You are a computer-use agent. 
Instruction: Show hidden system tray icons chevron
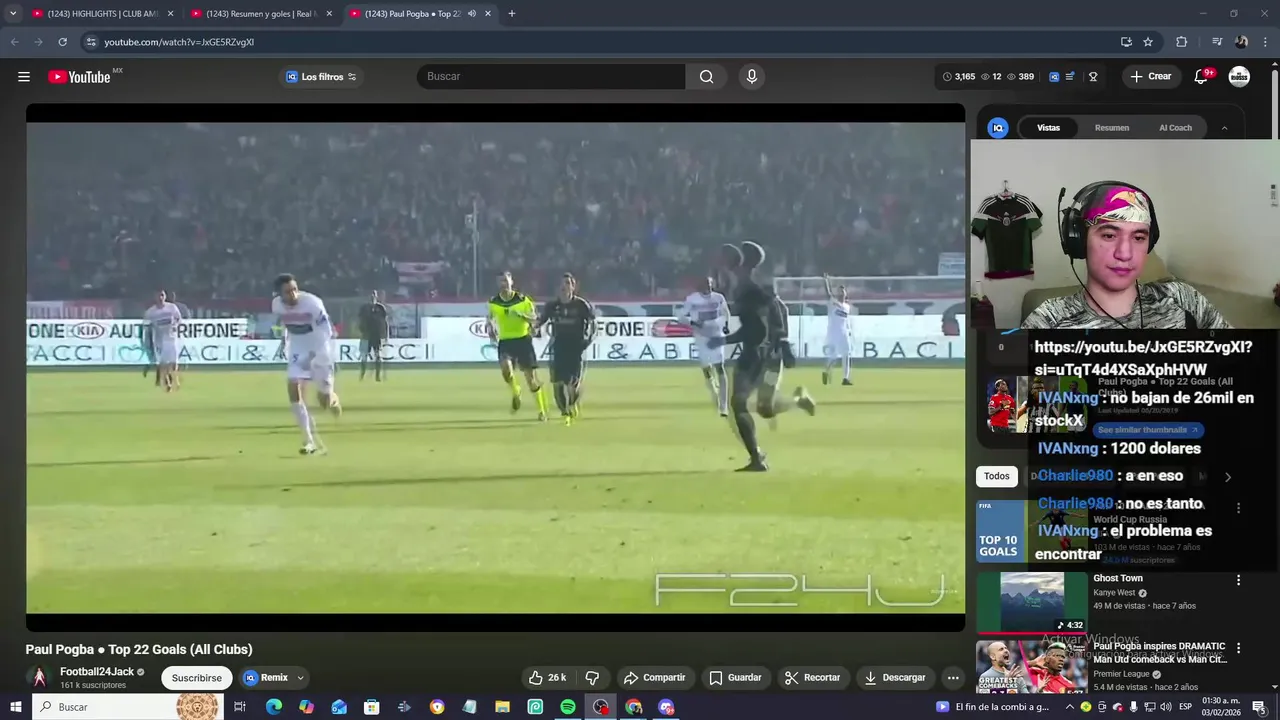click(1069, 707)
